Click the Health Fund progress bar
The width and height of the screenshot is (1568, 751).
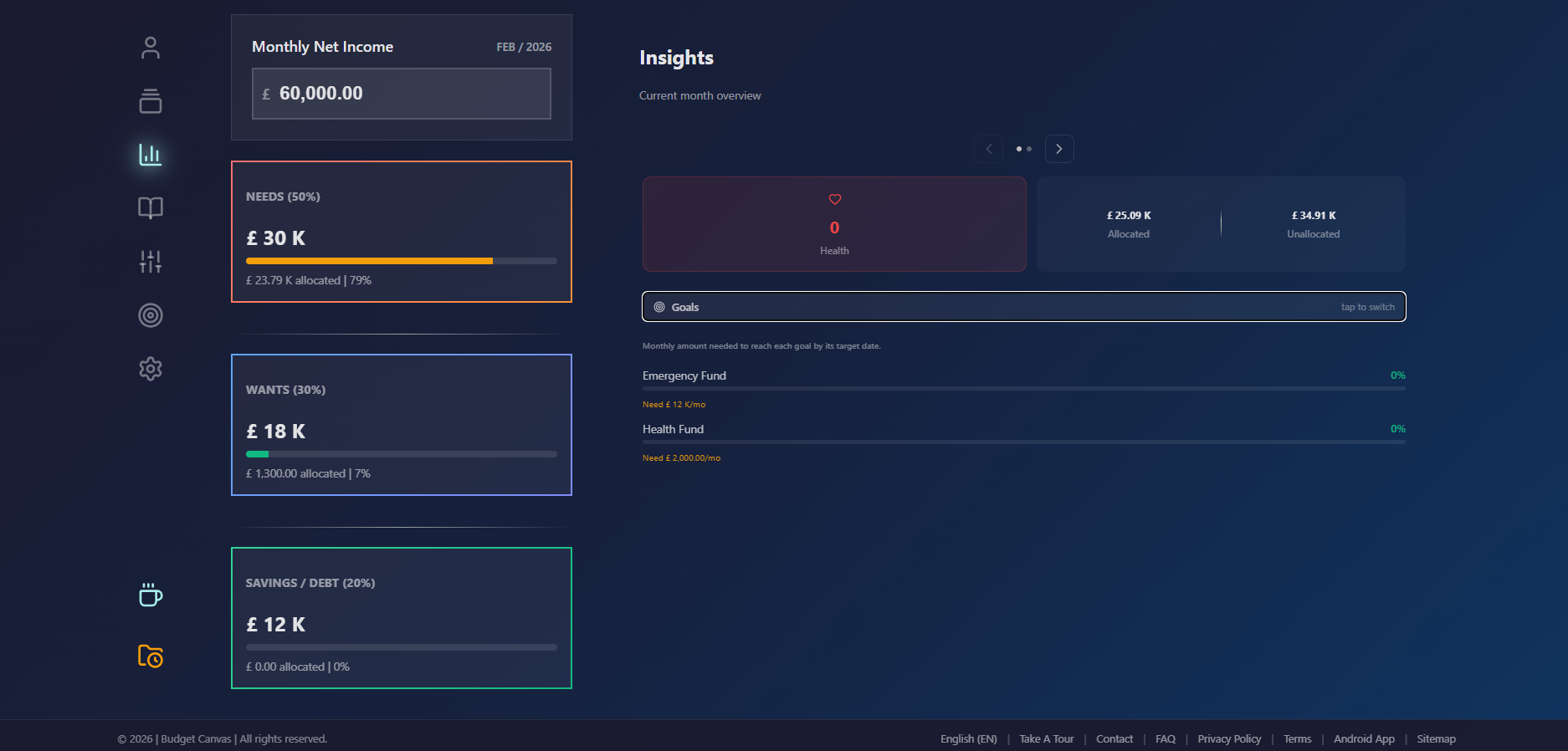point(1024,442)
